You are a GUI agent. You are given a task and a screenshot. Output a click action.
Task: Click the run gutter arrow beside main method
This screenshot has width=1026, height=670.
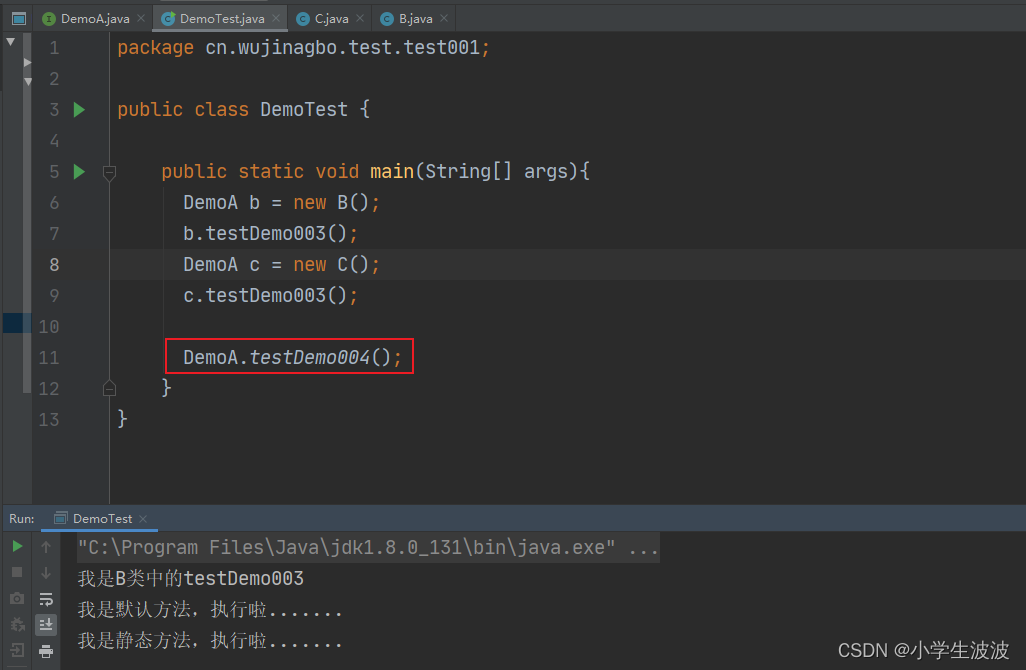click(79, 171)
